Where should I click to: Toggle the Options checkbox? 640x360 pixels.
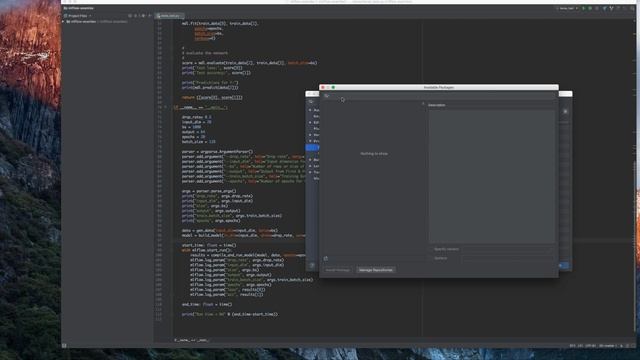tap(431, 258)
